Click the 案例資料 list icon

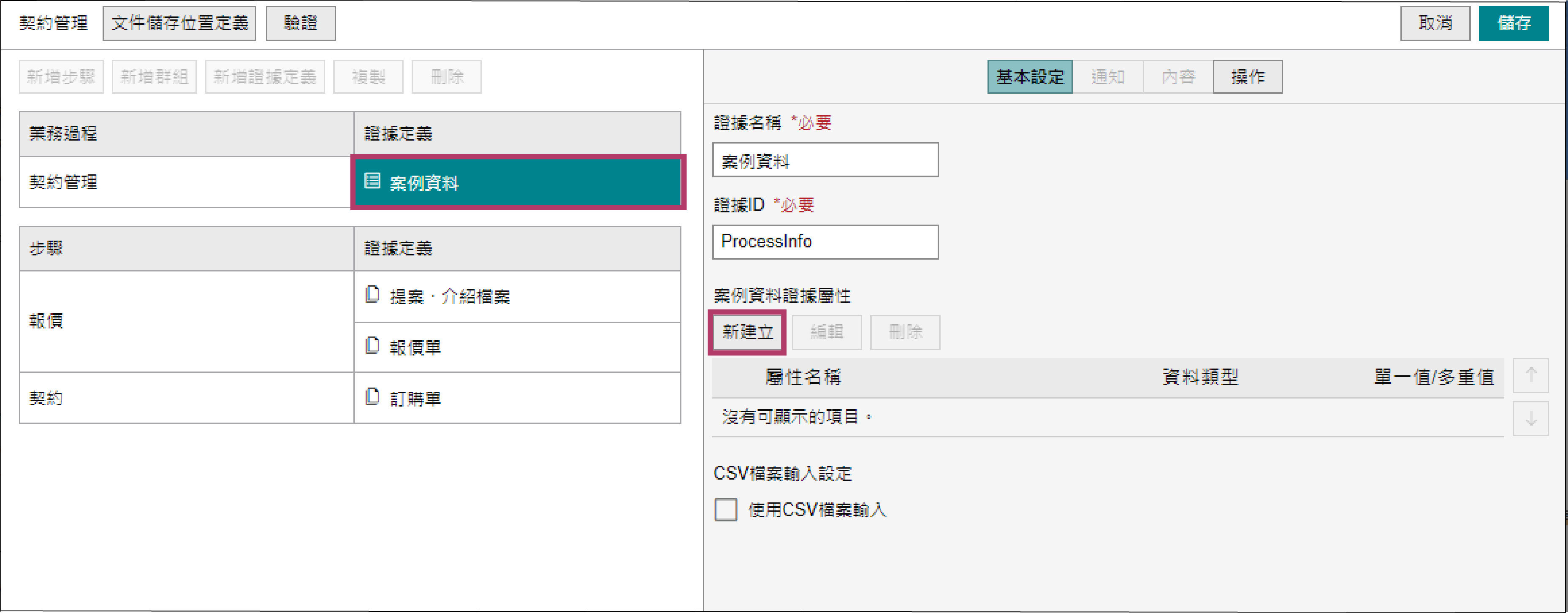point(372,181)
